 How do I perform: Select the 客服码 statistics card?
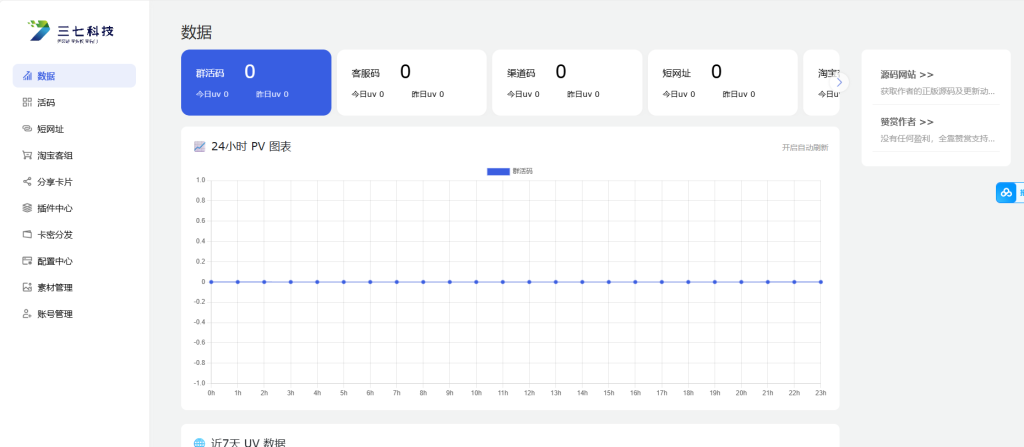click(x=411, y=82)
